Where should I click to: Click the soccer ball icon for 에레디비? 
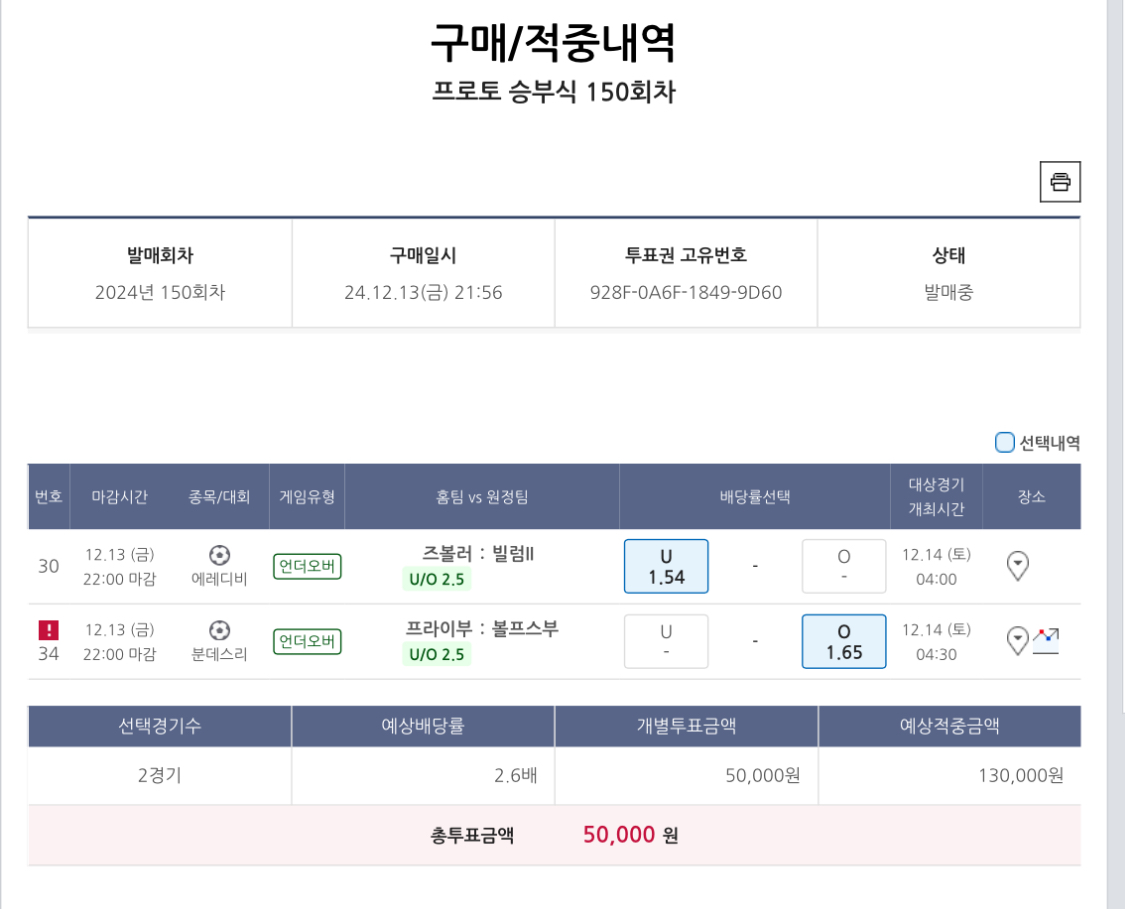(x=219, y=554)
